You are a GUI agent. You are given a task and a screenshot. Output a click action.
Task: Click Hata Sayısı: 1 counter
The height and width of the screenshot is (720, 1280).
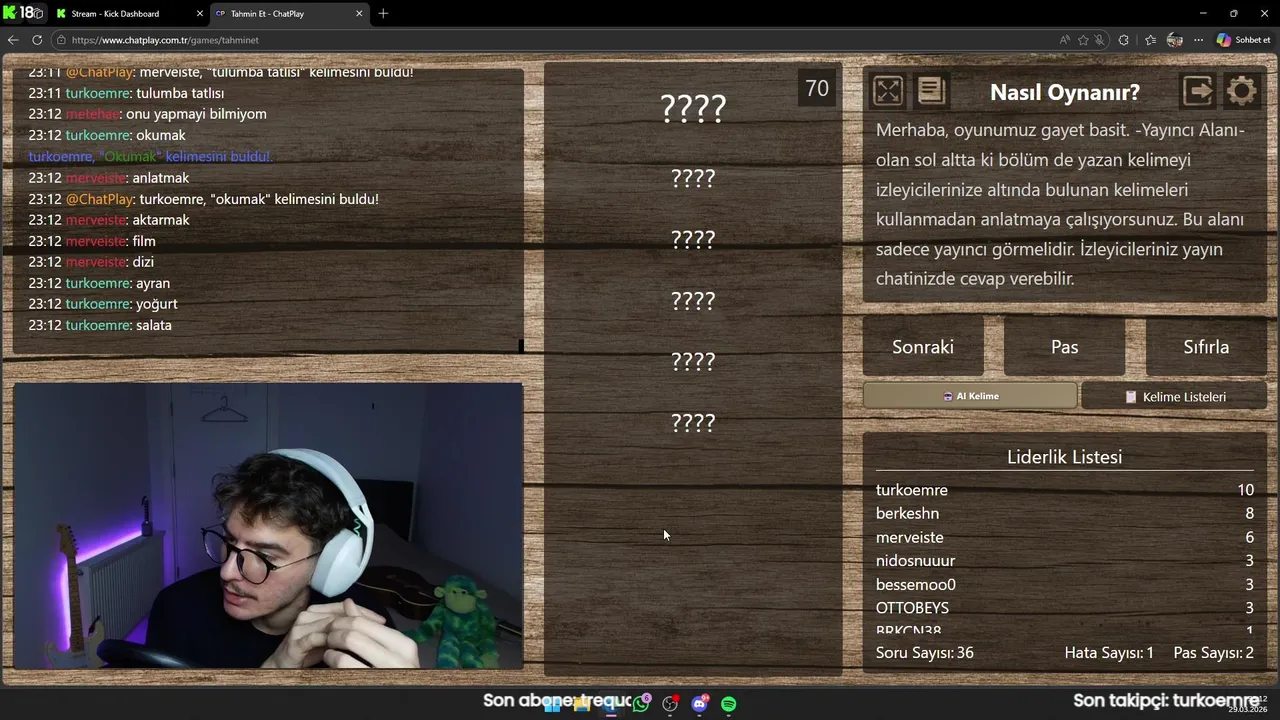coord(1109,653)
